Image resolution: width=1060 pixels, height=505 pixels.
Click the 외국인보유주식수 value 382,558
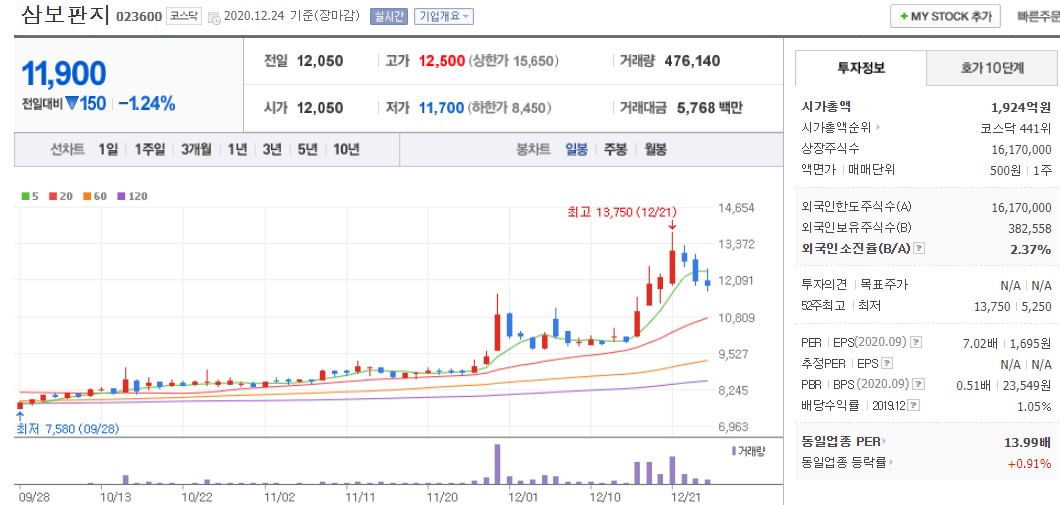(x=1029, y=228)
